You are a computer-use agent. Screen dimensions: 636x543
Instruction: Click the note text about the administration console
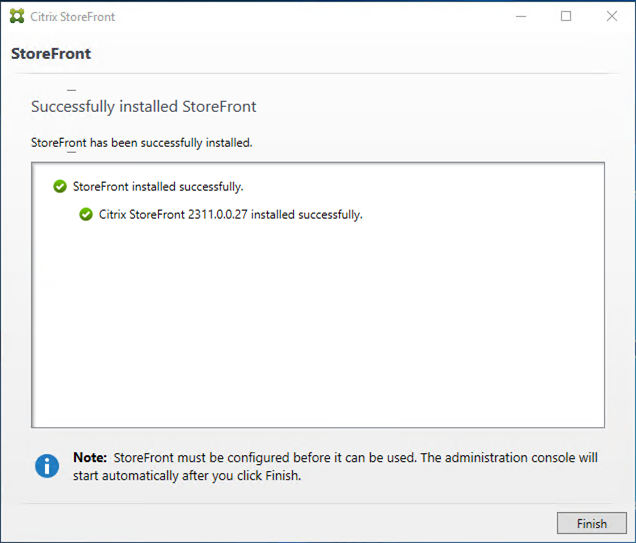click(x=335, y=466)
